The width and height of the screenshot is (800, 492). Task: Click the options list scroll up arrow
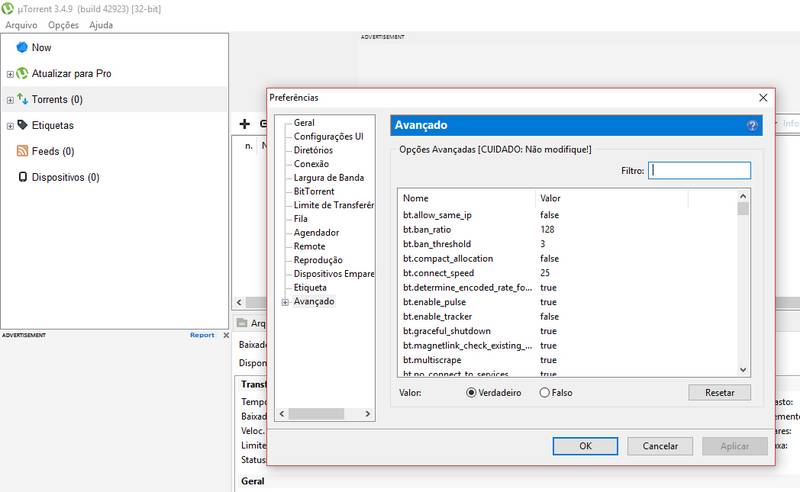click(x=743, y=196)
